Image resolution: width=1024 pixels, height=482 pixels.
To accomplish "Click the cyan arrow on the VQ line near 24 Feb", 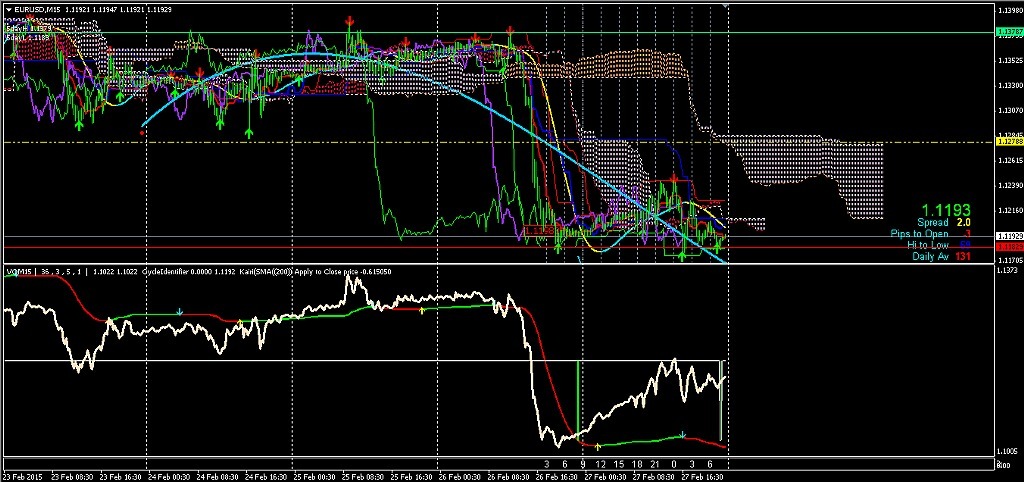I will point(179,313).
